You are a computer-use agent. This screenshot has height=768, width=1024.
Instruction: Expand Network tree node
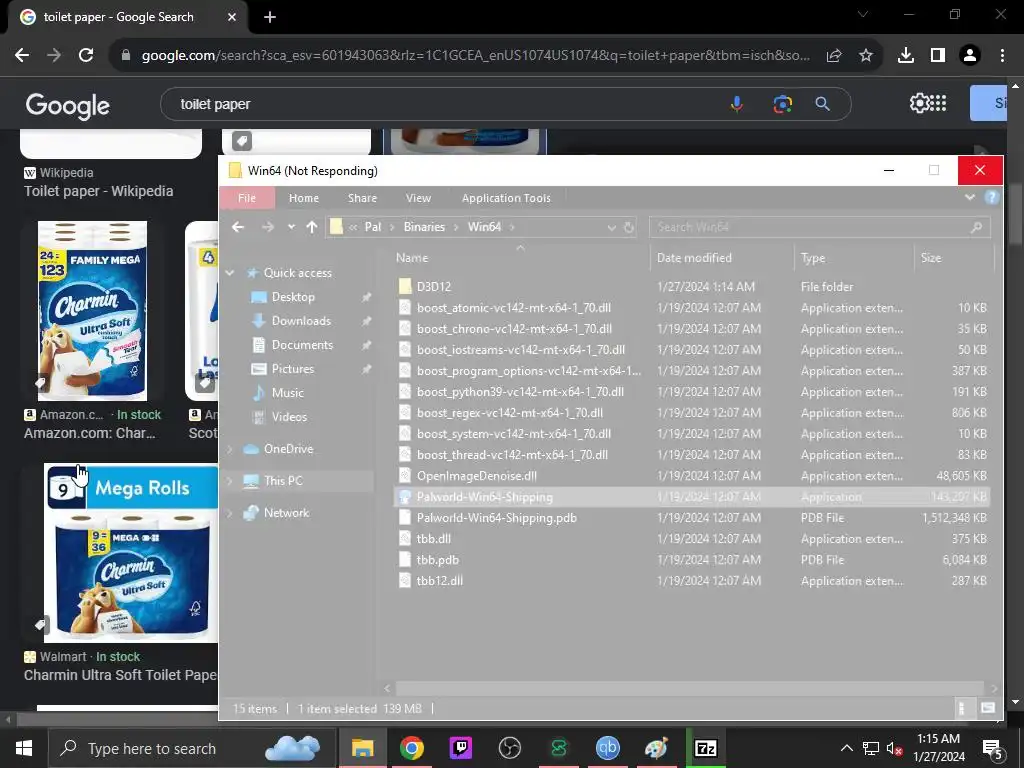tap(230, 513)
